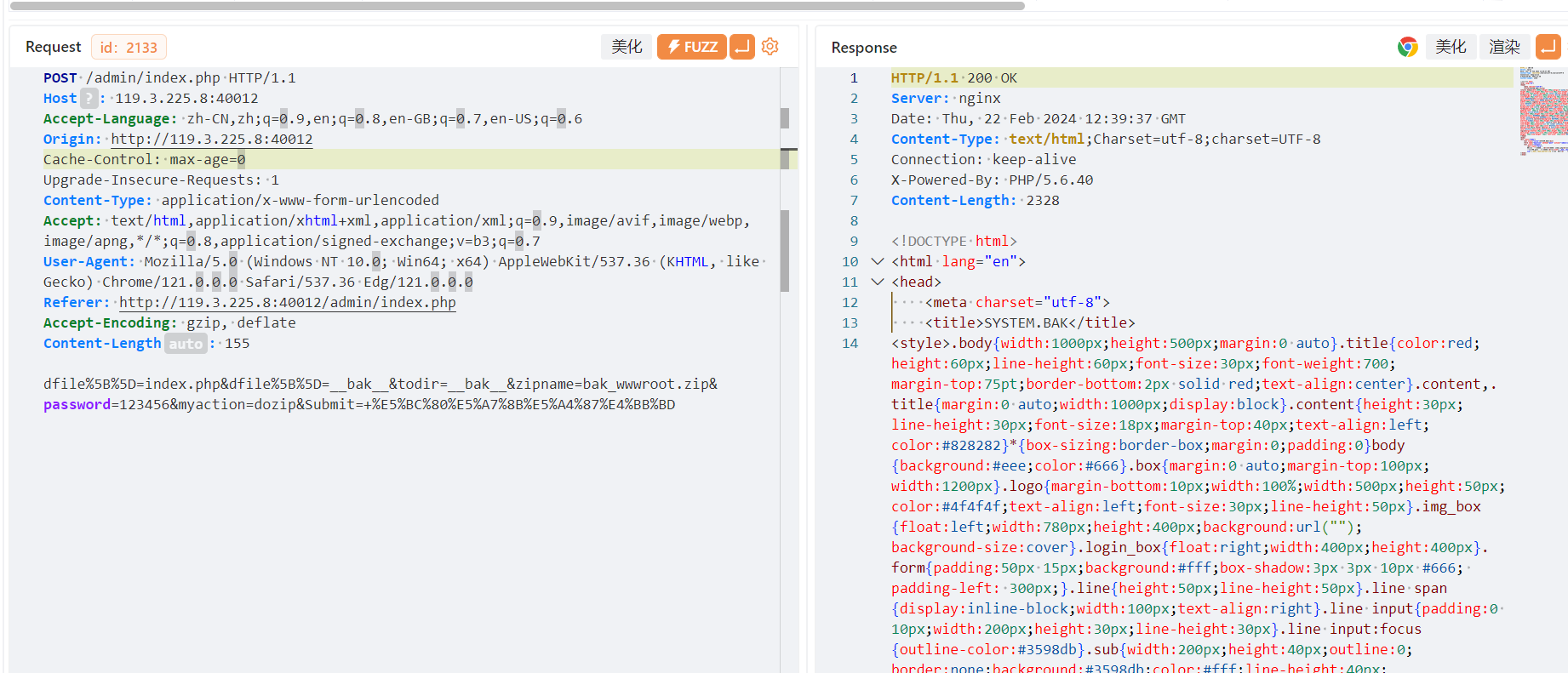This screenshot has height=673, width=1568.
Task: Click the auto tag beside Content-Length
Action: pos(186,343)
